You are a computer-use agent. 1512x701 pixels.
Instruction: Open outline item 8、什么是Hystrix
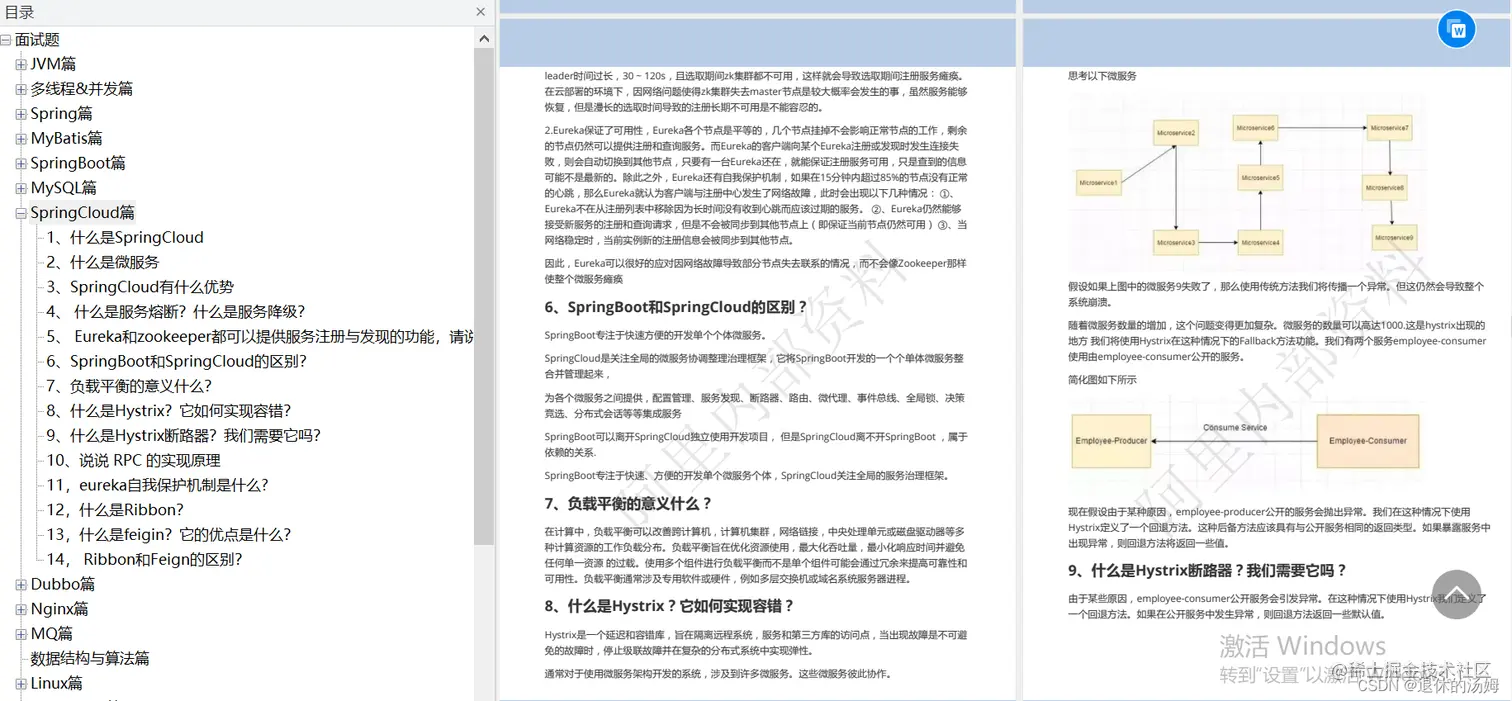pyautogui.click(x=169, y=411)
